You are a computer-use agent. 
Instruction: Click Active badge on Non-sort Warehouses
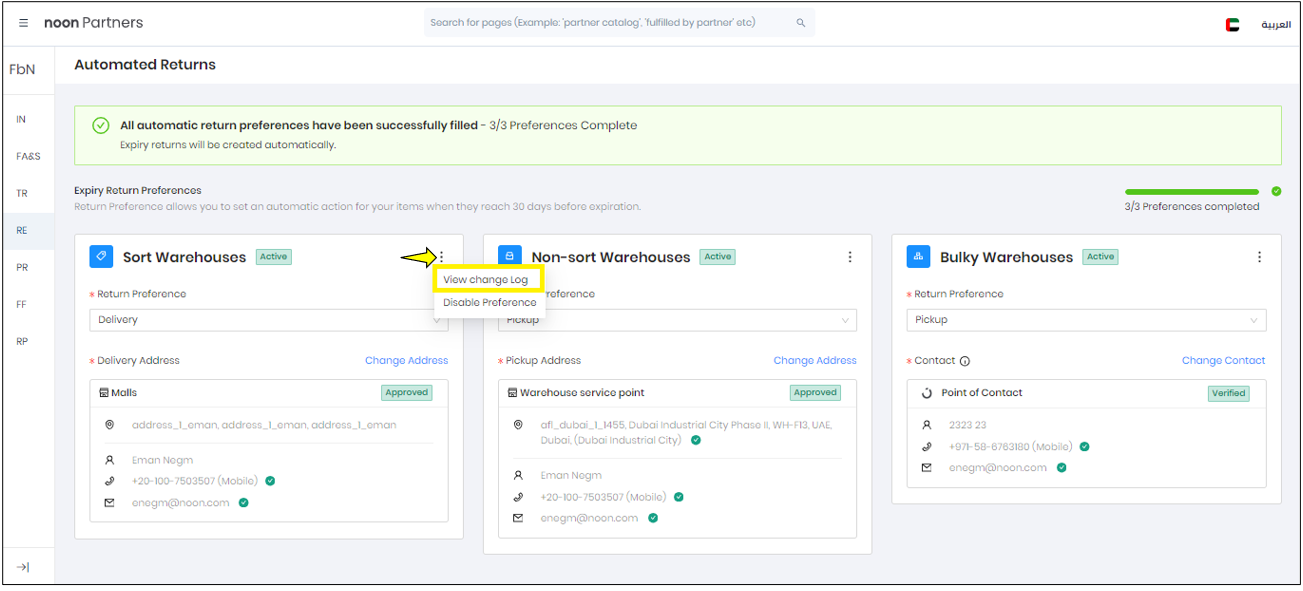pos(717,257)
